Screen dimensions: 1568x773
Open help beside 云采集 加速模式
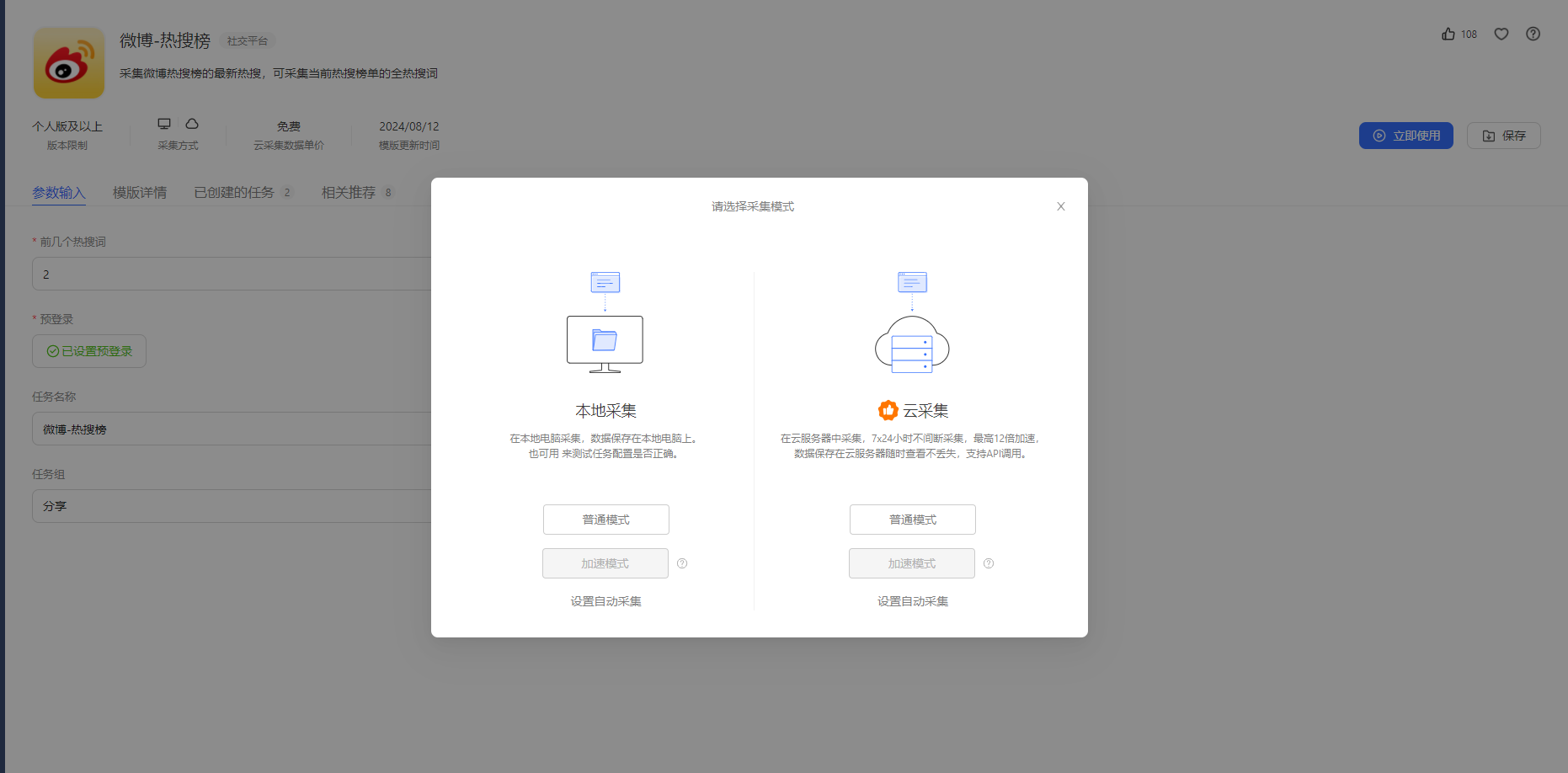click(x=989, y=562)
